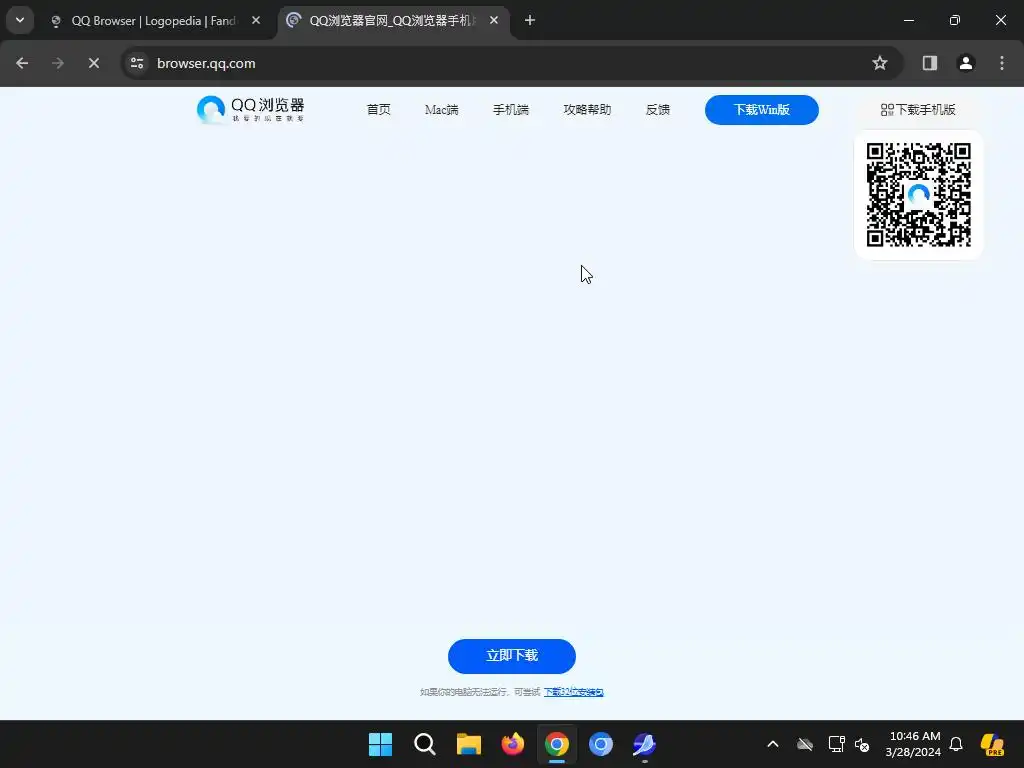Click 下载手机版 link
The width and height of the screenshot is (1024, 768).
[x=918, y=110]
